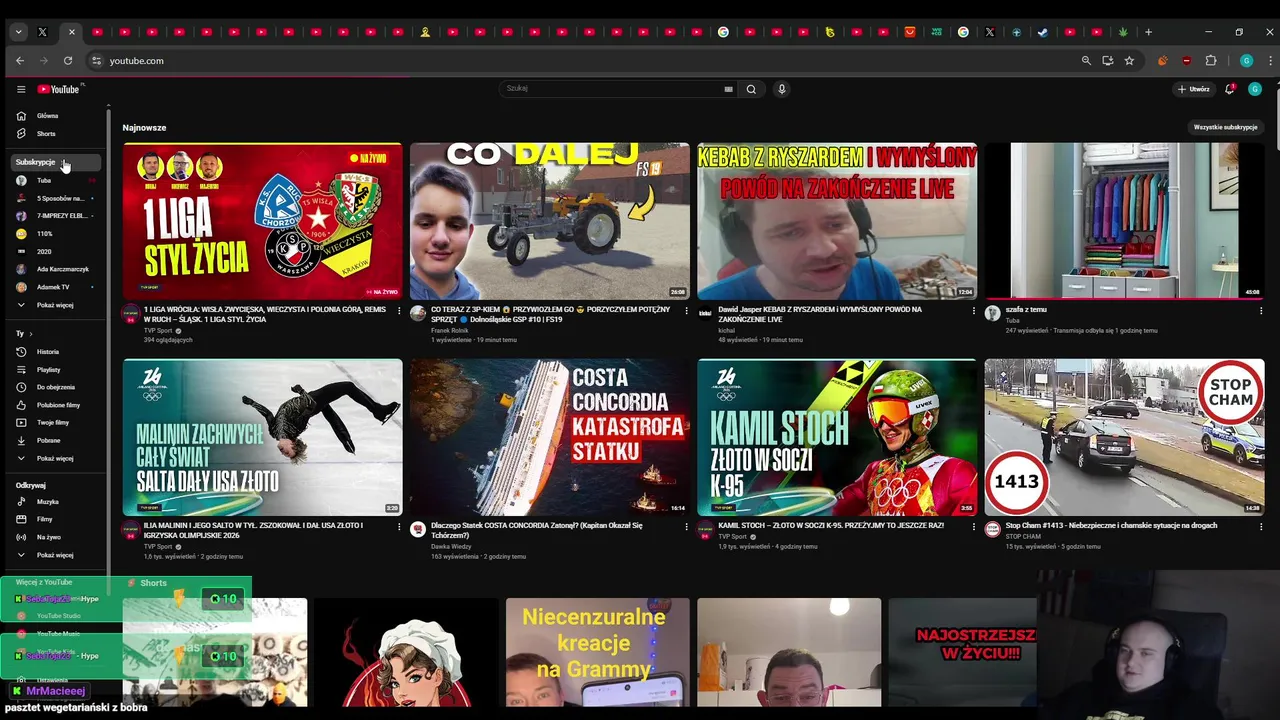Viewport: 1280px width, 720px height.
Task: Open the browser zoom magnifier icon
Action: 1086,61
